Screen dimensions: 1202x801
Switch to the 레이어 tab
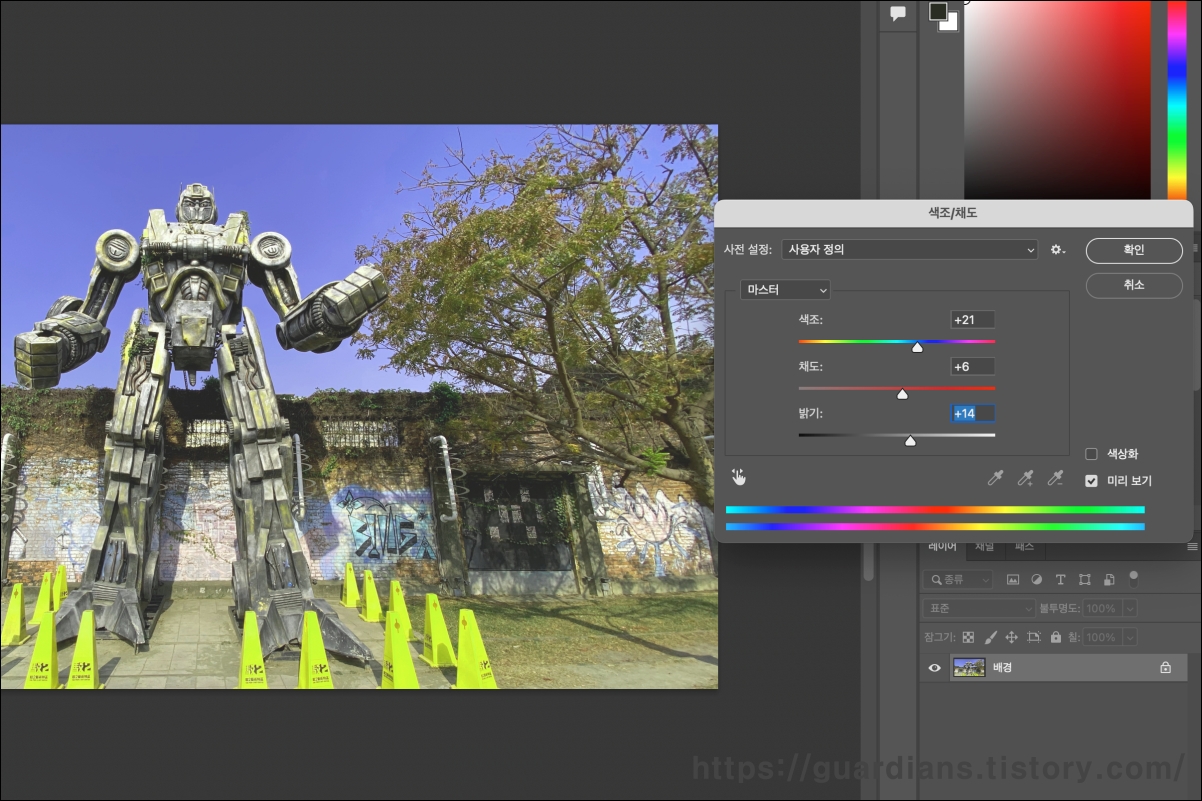tap(942, 547)
